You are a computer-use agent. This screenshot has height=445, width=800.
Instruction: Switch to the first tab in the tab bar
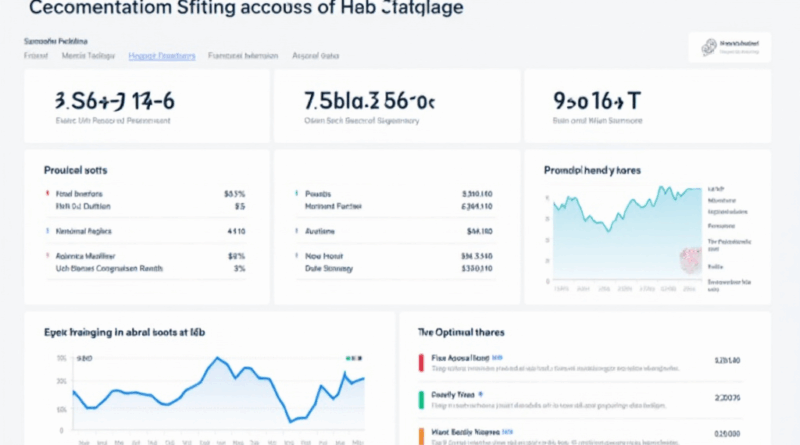click(x=36, y=57)
